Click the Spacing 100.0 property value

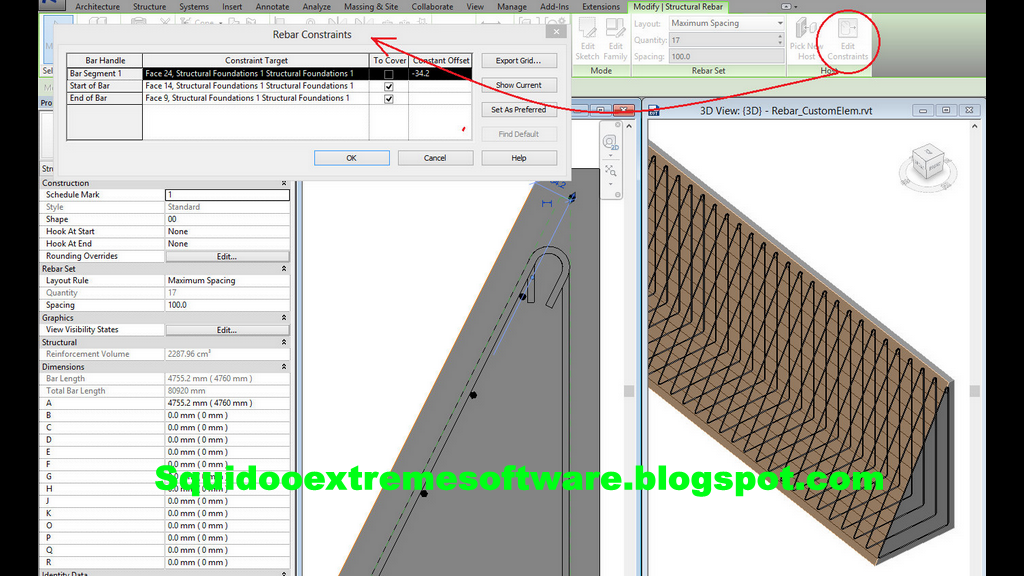227,305
